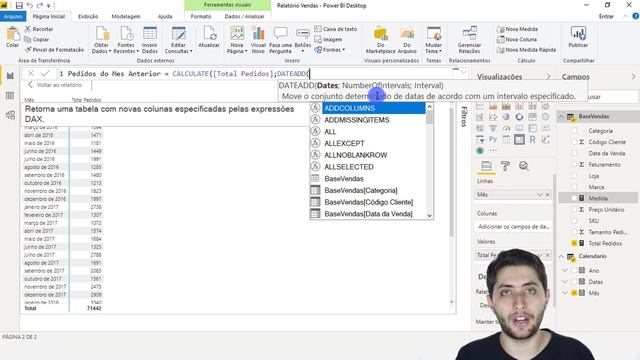
Task: Tick Categoria field checkbox
Action: point(574,131)
